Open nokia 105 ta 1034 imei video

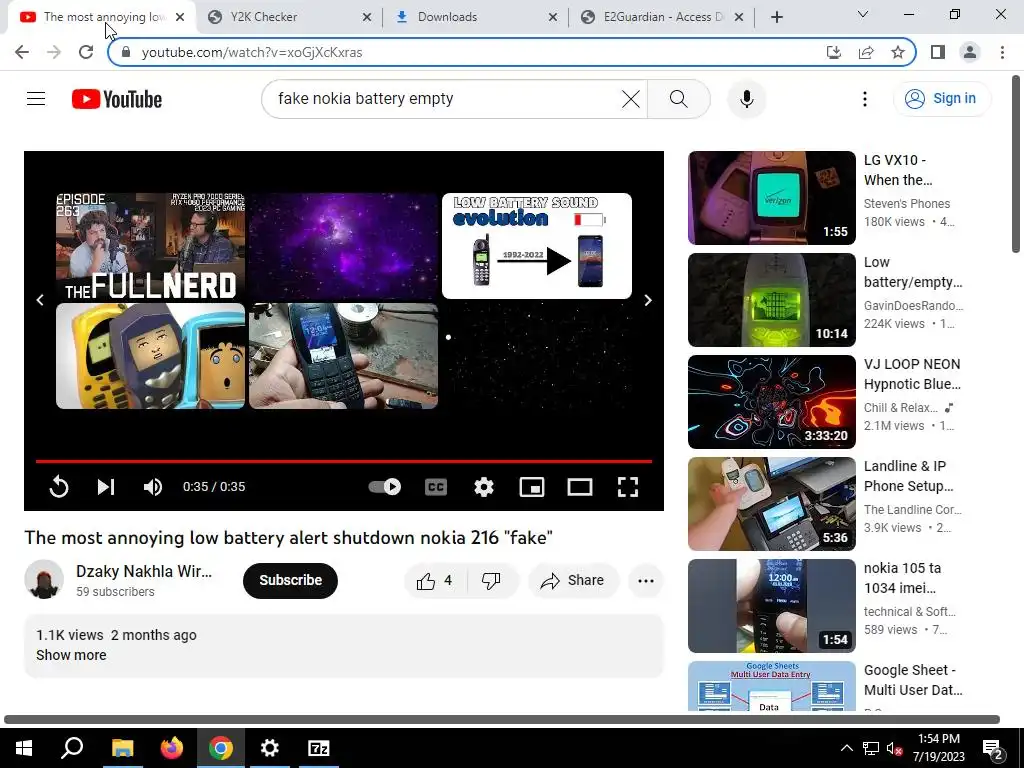click(x=772, y=606)
